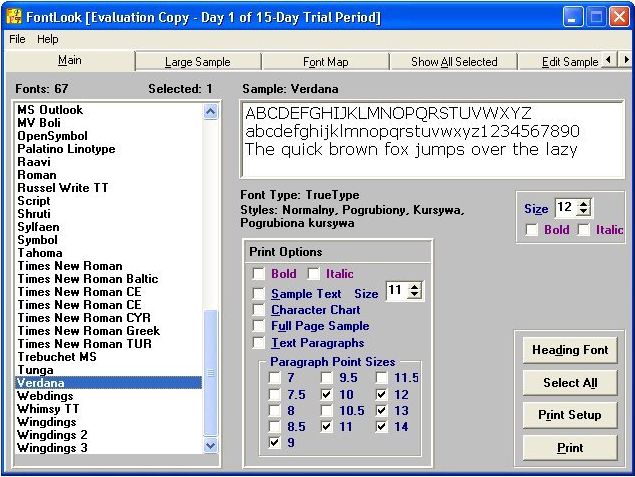Select OpenSymbol font in list
This screenshot has width=635, height=477.
coord(109,136)
